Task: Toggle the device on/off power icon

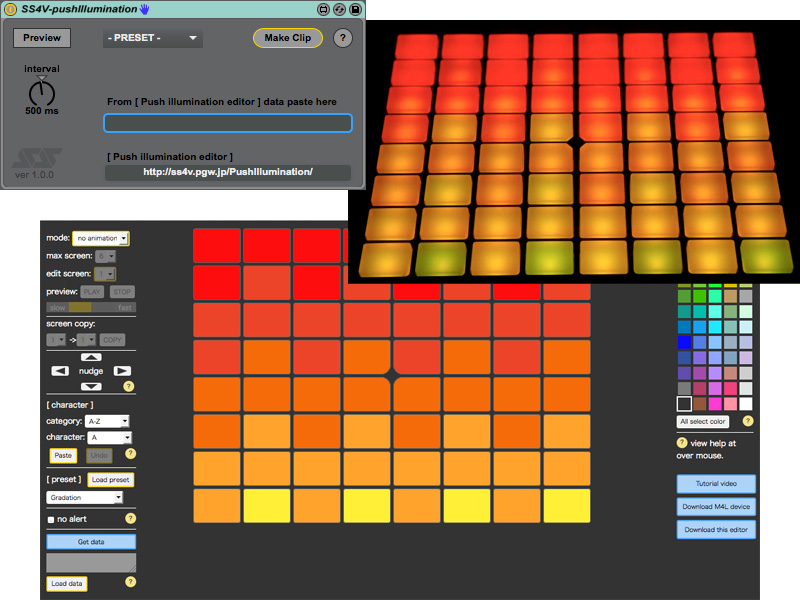Action: 11,9
